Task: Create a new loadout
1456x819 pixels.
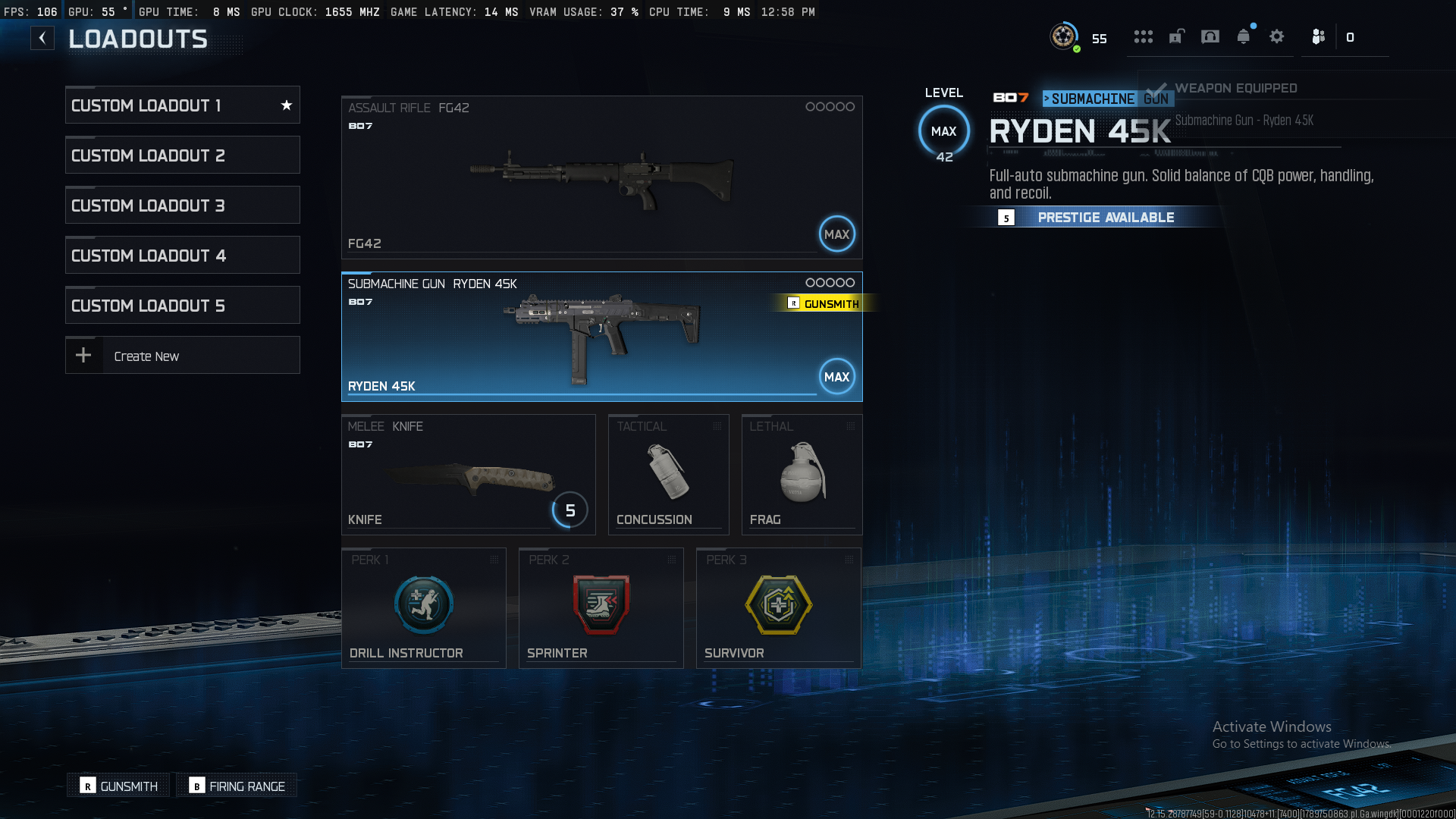Action: point(183,356)
